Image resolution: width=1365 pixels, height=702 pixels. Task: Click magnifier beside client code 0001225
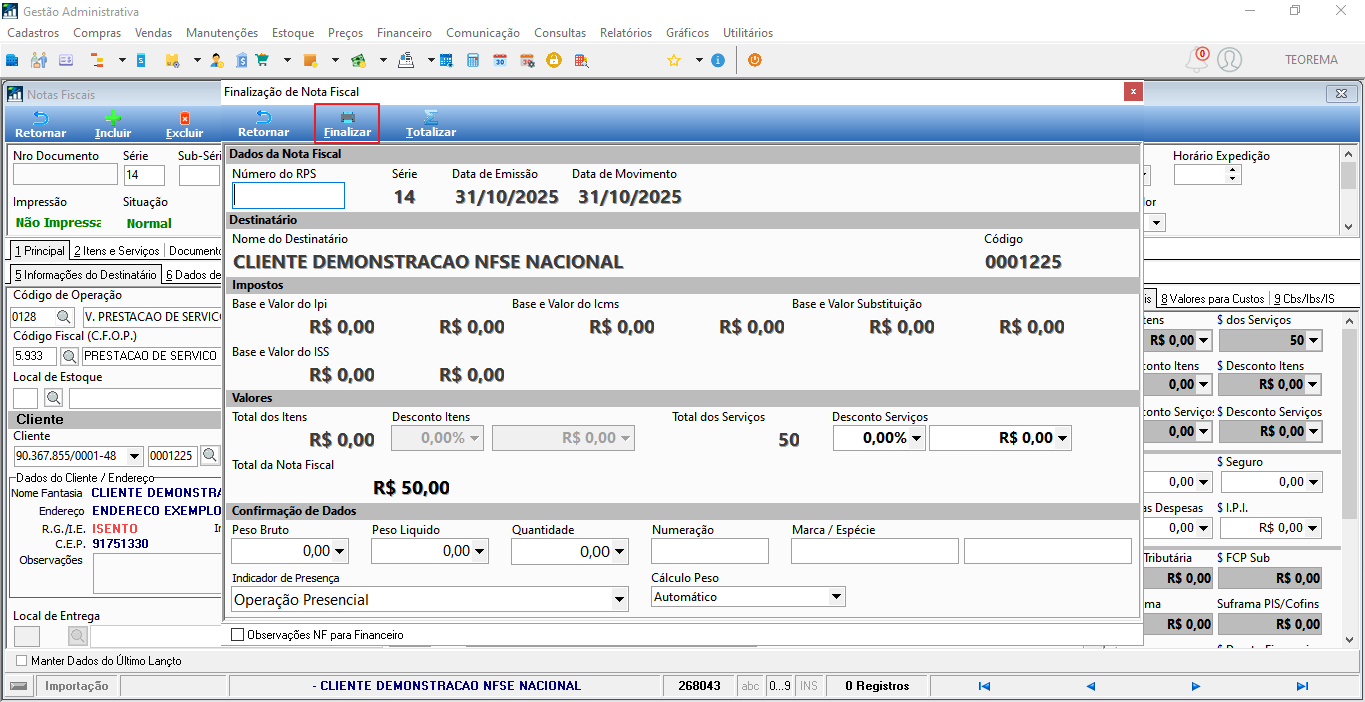pos(209,456)
